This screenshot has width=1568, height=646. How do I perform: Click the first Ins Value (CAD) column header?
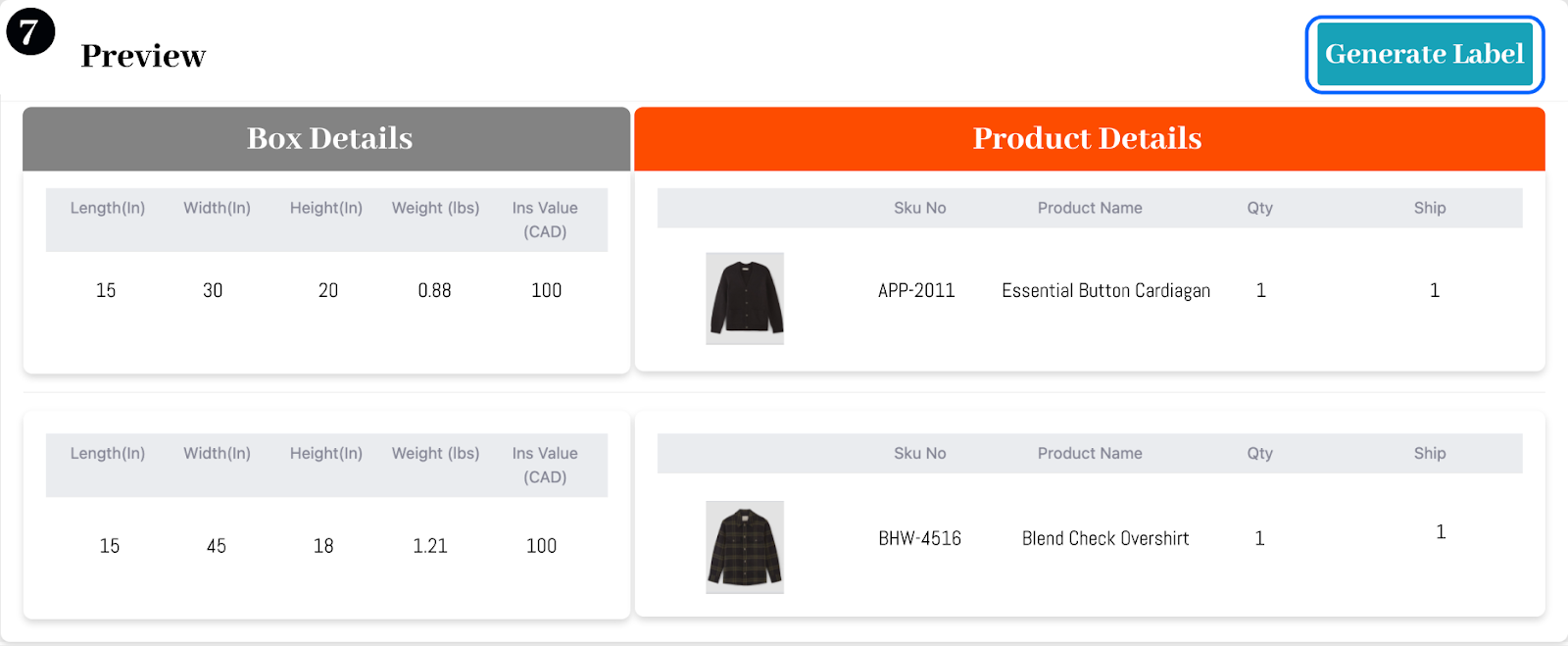click(545, 220)
